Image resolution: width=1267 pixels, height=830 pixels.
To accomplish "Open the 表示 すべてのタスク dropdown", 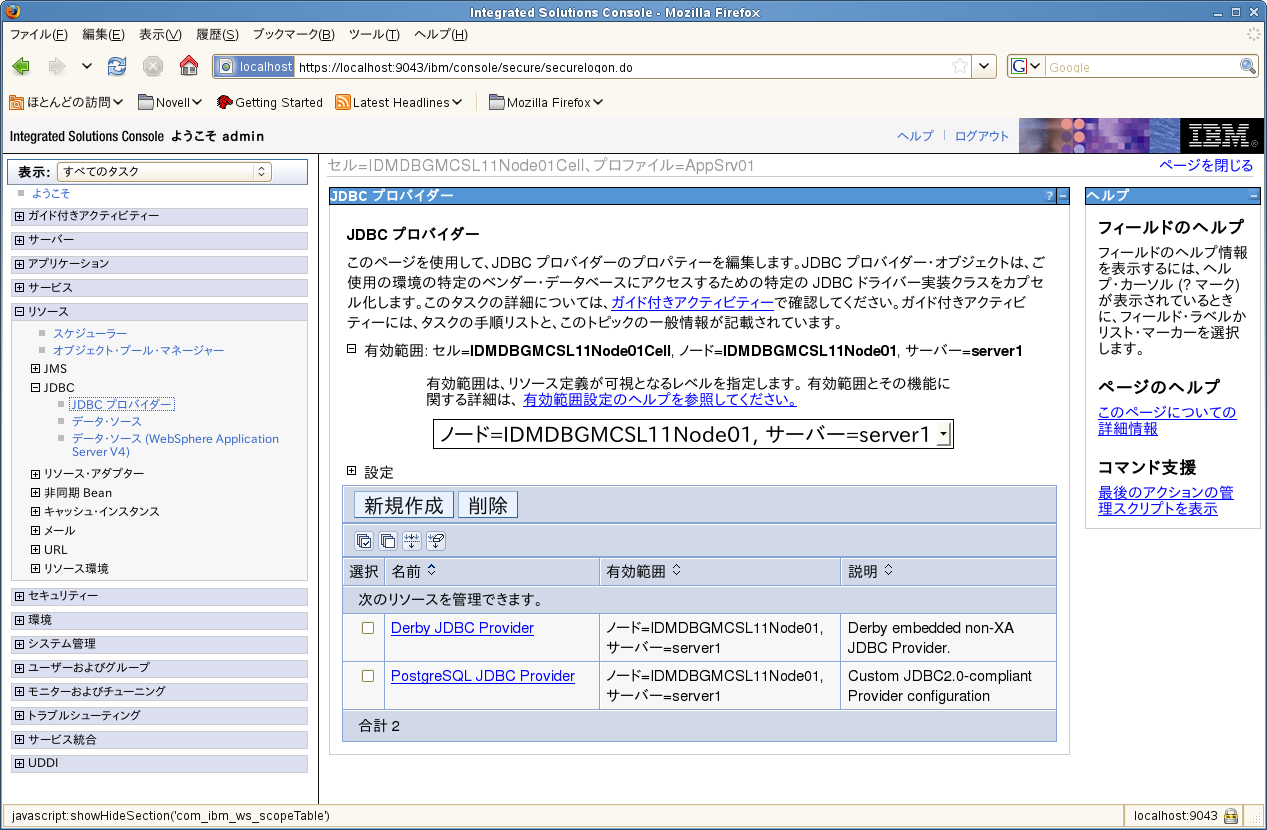I will [x=164, y=172].
